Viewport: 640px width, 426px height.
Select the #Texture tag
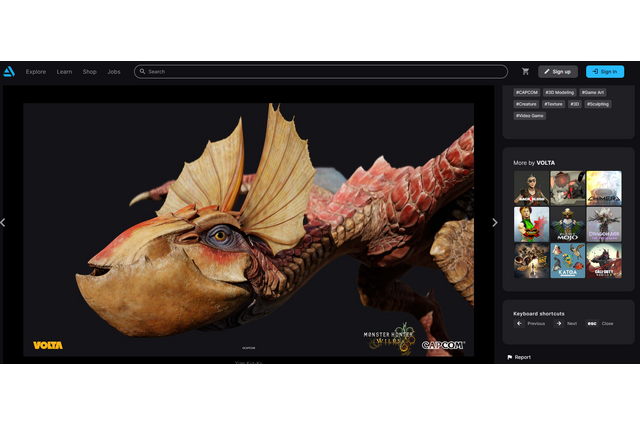coord(553,104)
